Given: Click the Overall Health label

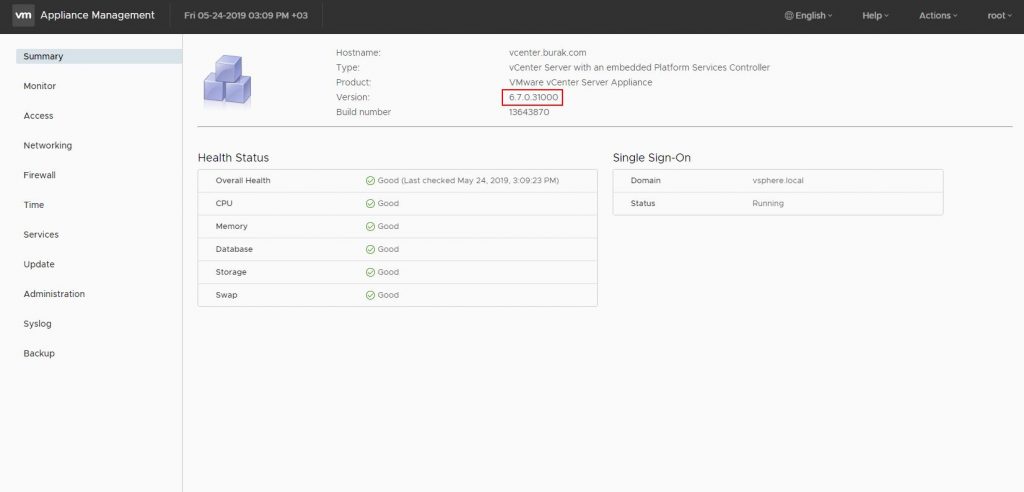Looking at the screenshot, I should click(243, 180).
